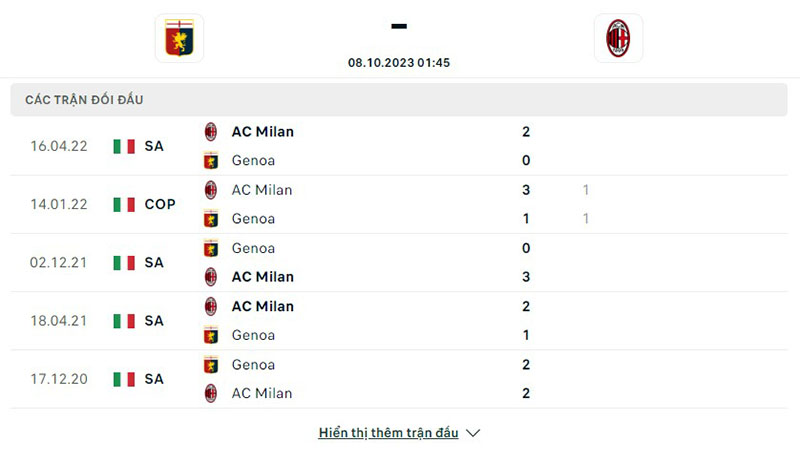
Task: Select Genoa team name in the 17.12.20 match
Action: [x=253, y=365]
